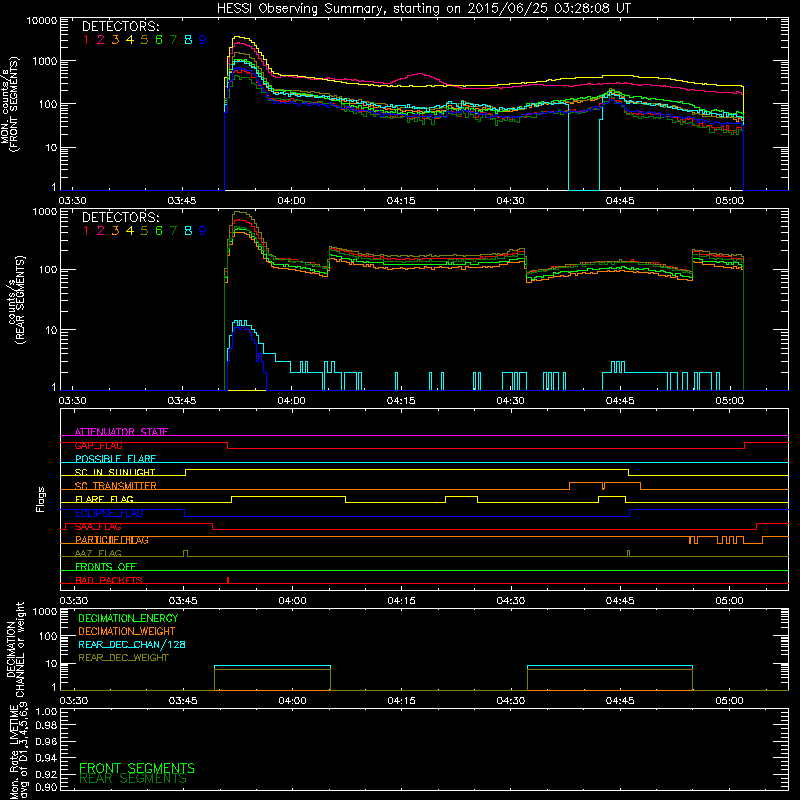
Task: Click the MON. counts/s (FRONT SEGMENTS) axis title
Action: (x=10, y=104)
